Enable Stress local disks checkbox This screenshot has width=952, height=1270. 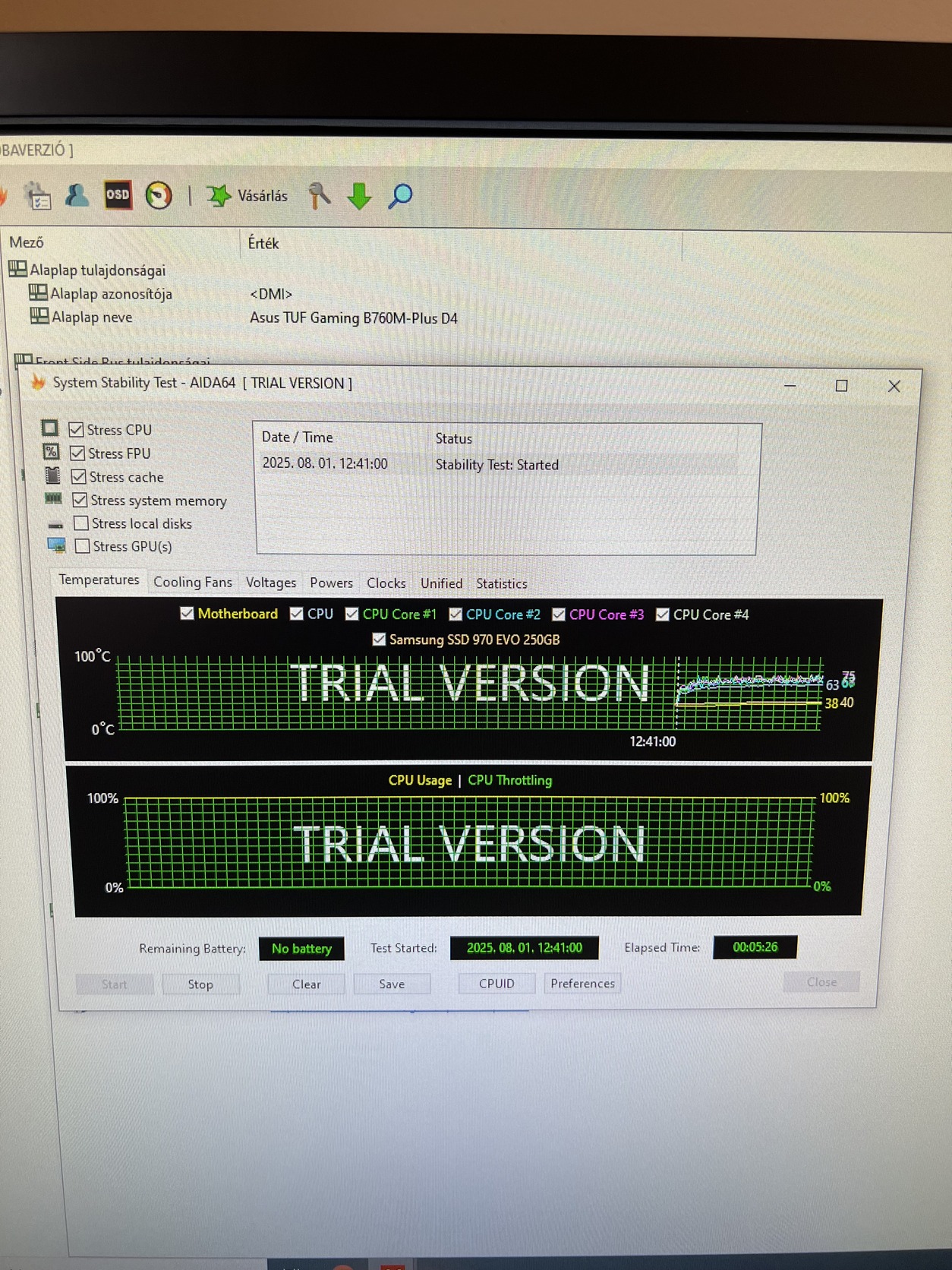click(x=81, y=523)
